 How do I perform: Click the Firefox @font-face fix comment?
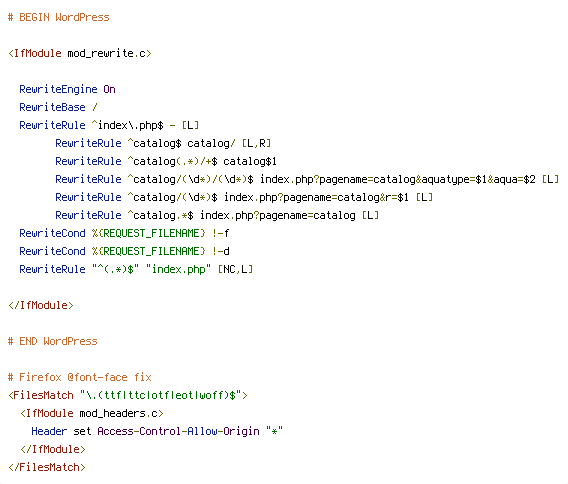coord(80,377)
